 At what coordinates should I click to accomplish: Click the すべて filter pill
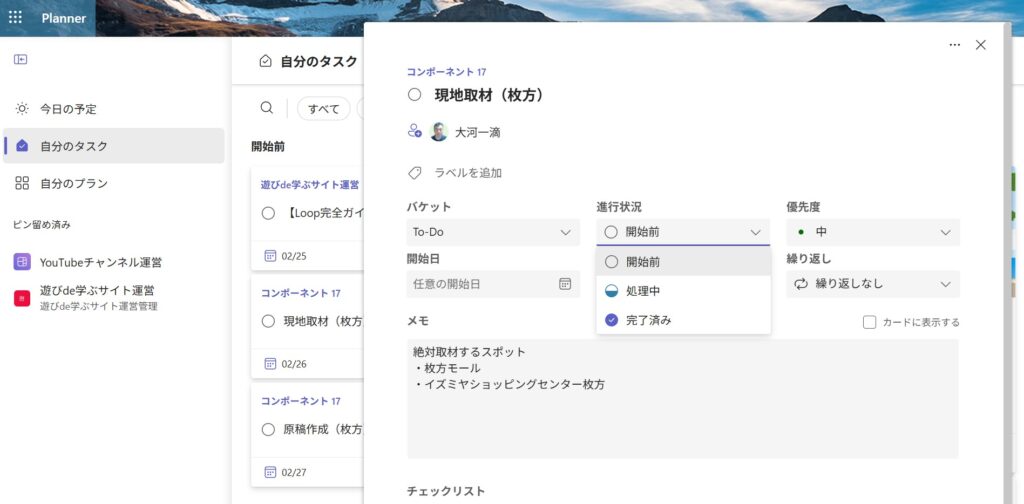324,109
